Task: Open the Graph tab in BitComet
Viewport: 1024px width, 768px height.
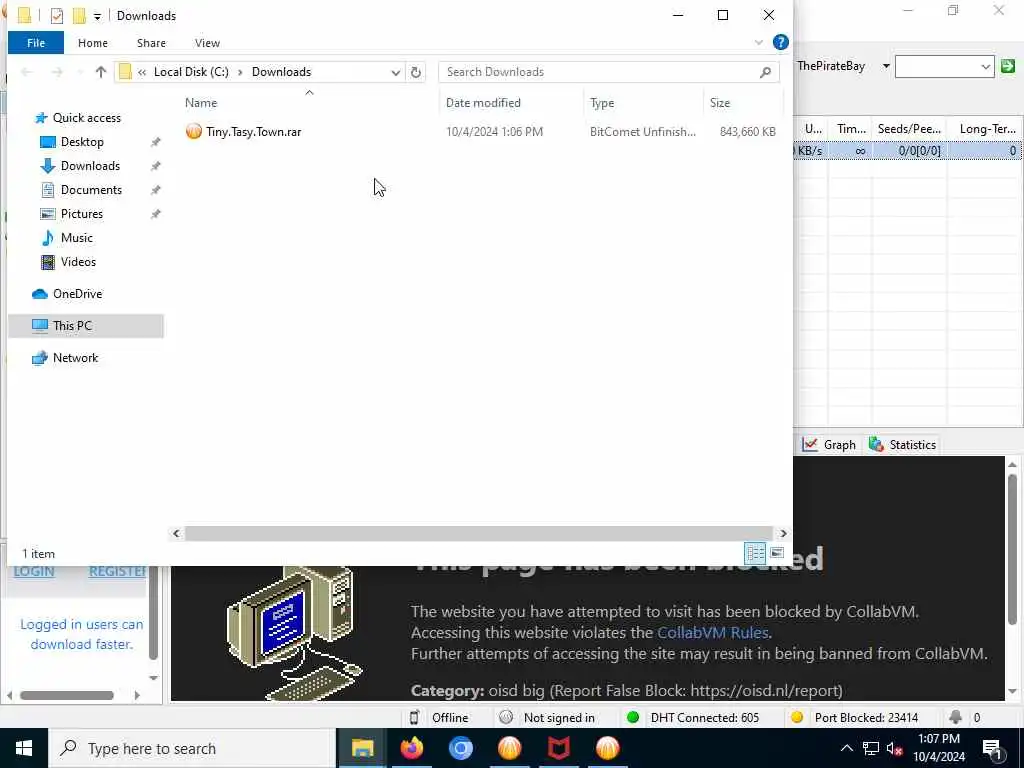Action: click(x=829, y=445)
